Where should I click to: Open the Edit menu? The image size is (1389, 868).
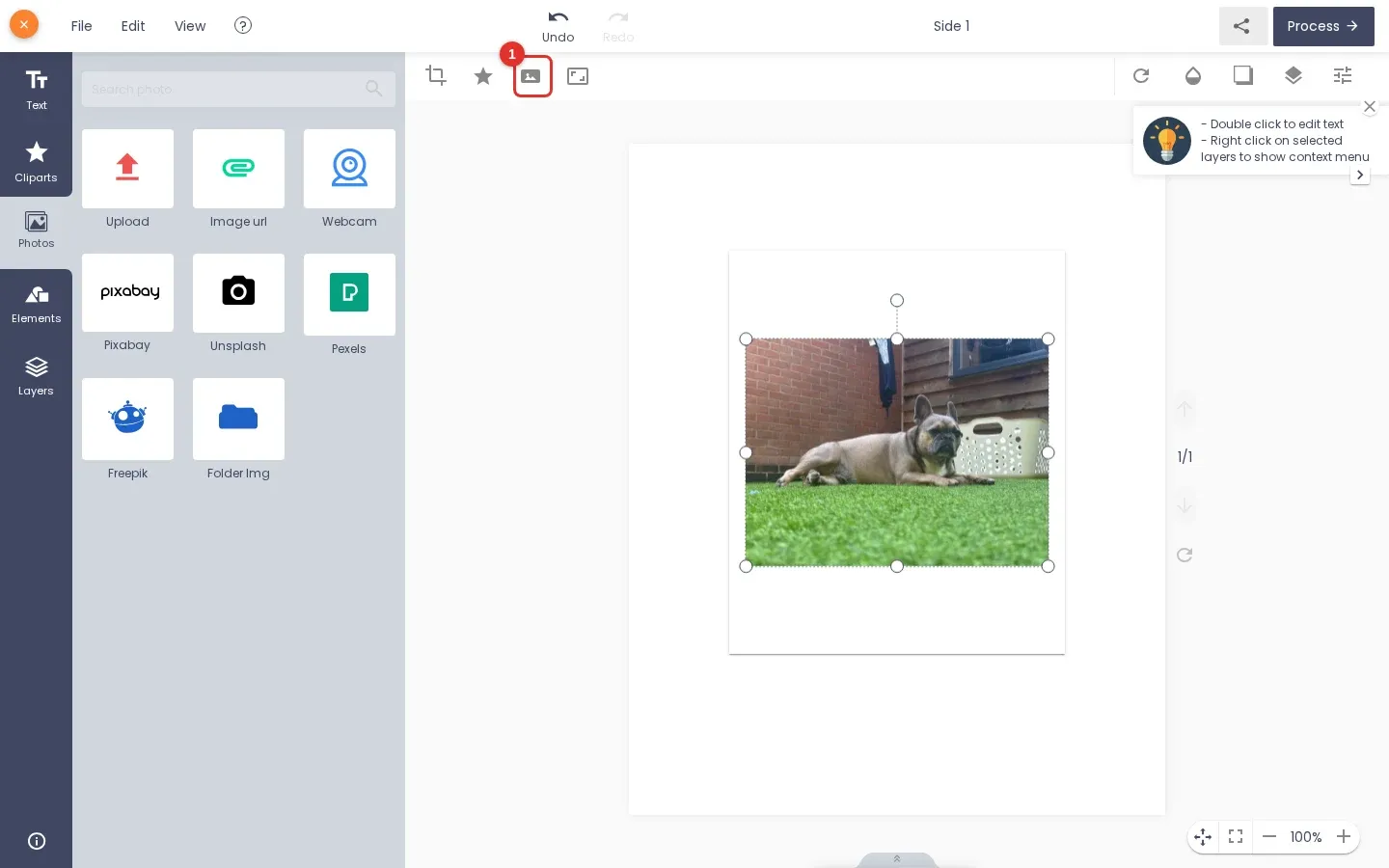coord(133,26)
